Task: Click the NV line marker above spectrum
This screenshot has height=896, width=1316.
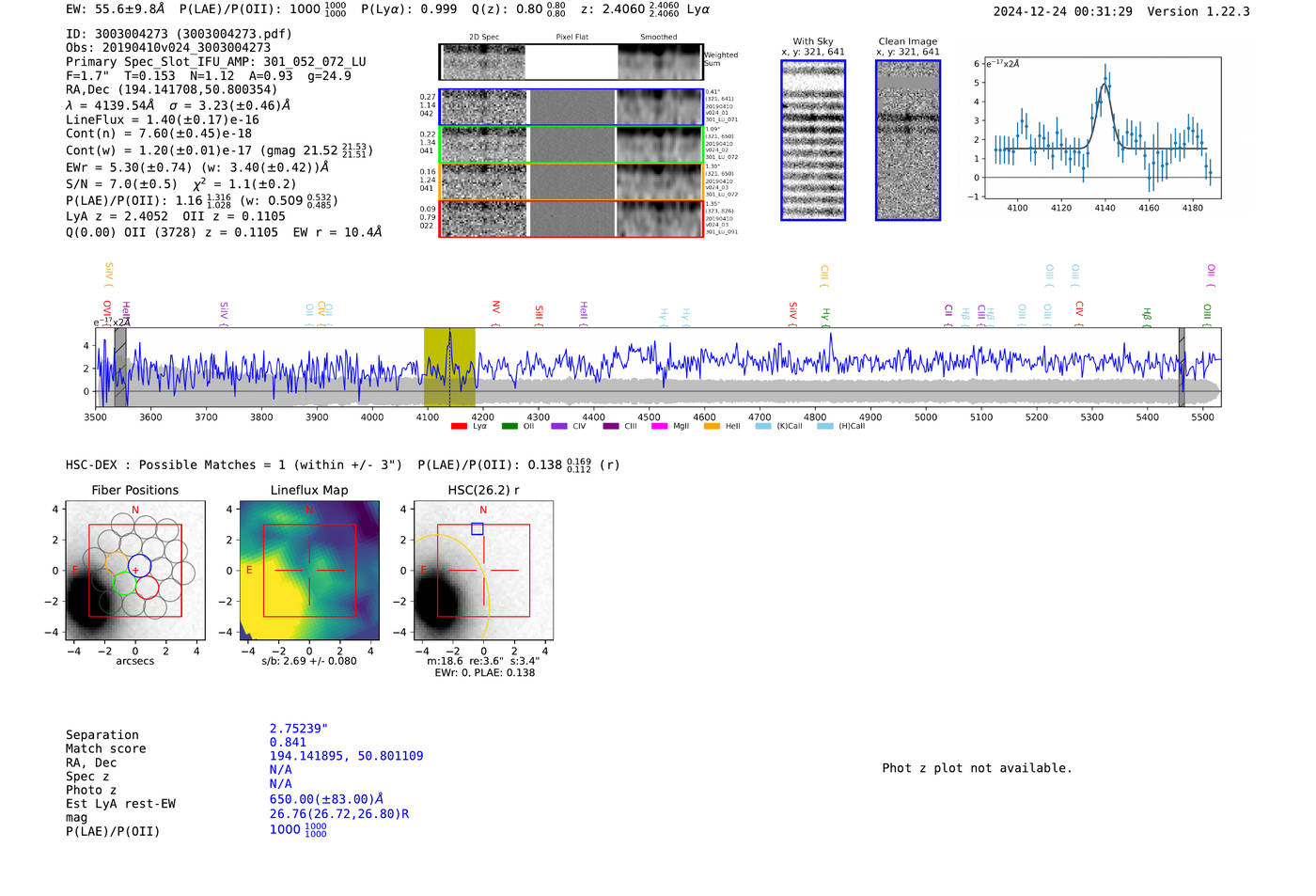Action: point(495,307)
